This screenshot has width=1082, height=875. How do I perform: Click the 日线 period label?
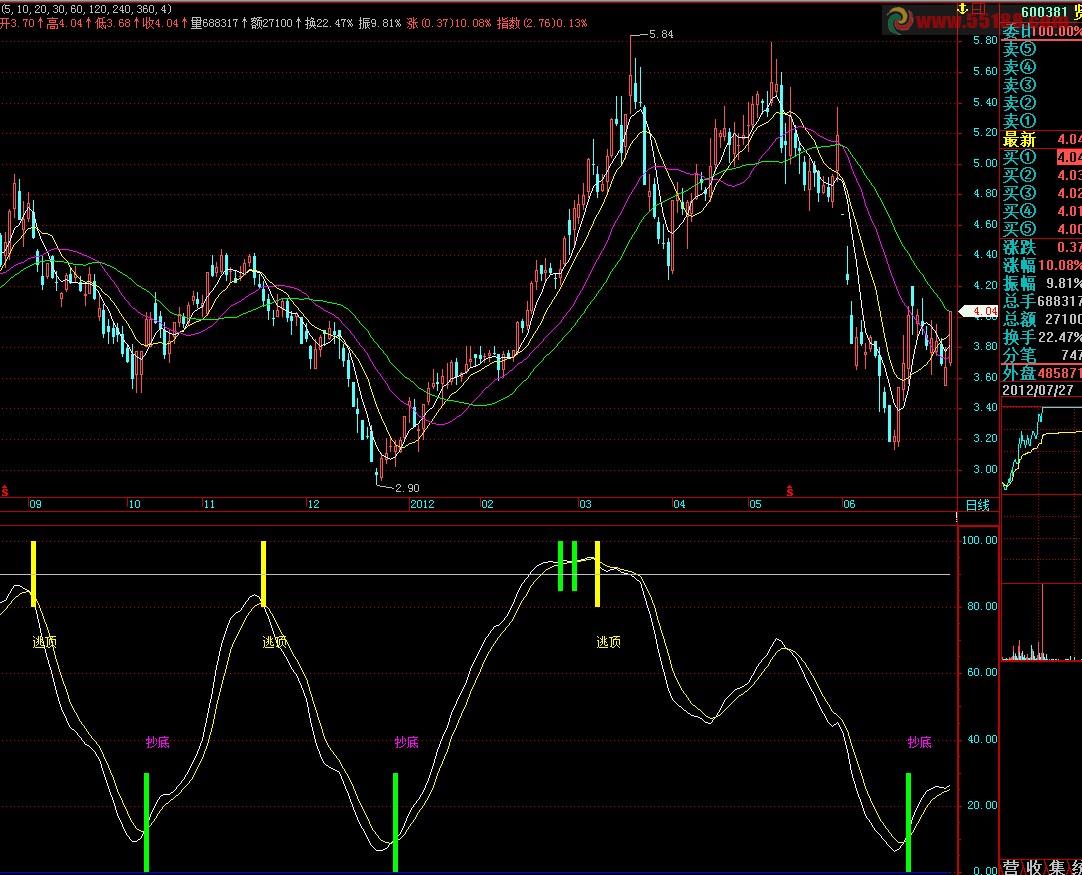(x=976, y=505)
